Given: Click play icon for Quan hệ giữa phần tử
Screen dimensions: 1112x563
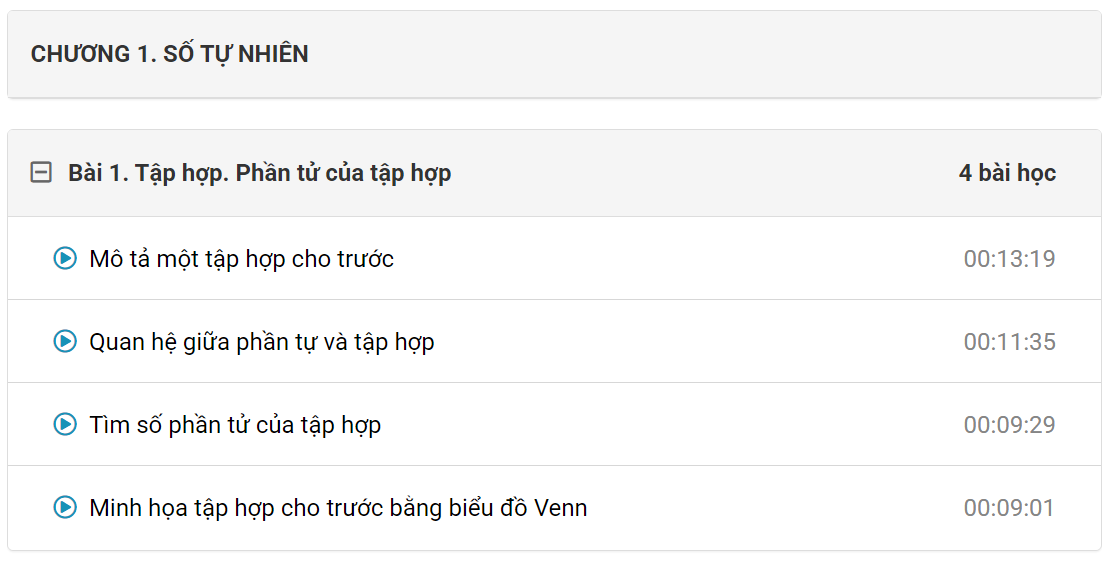Looking at the screenshot, I should [65, 342].
